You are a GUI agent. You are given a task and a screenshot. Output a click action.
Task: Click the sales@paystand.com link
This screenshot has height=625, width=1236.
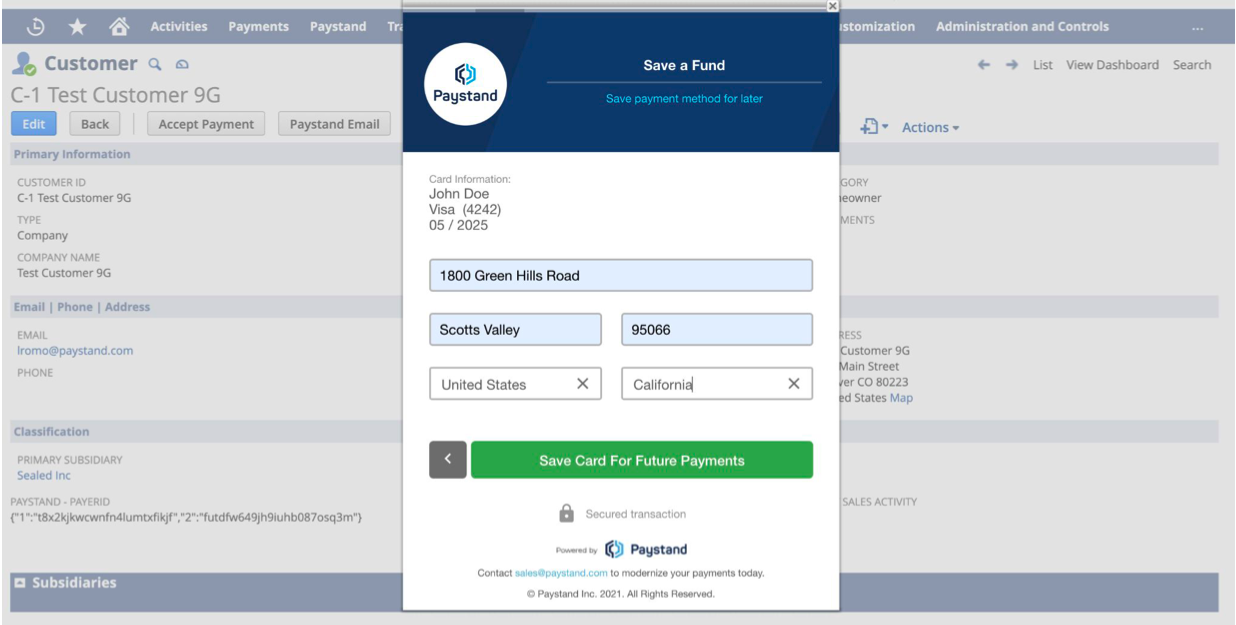561,573
